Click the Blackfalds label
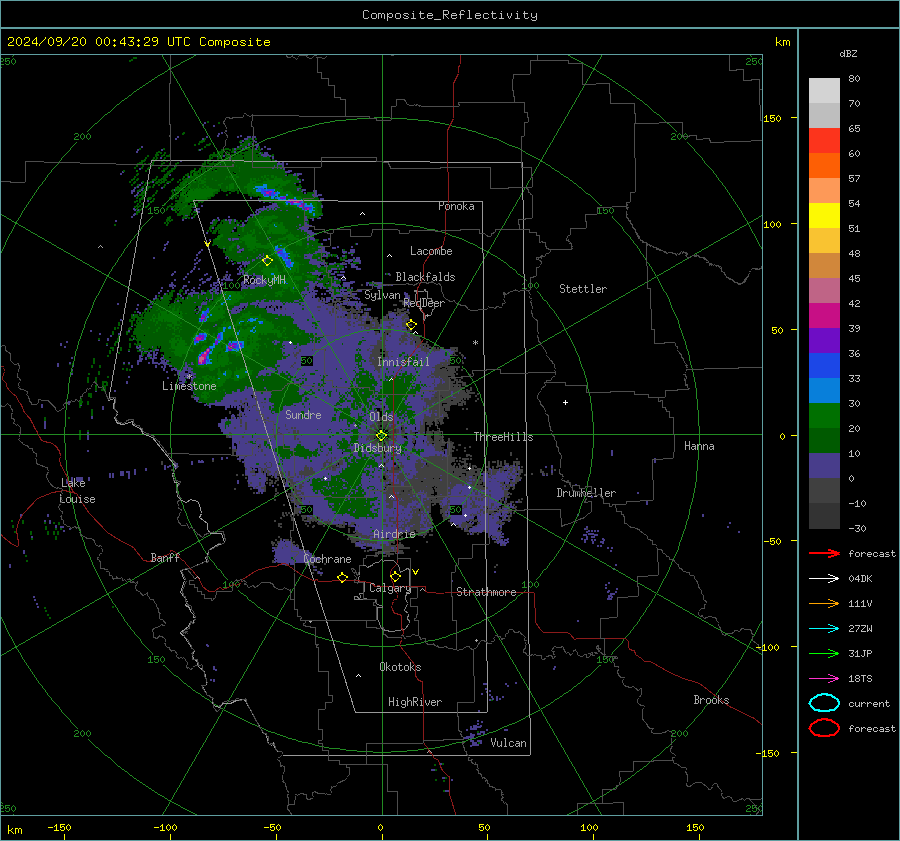This screenshot has width=900, height=841. coord(425,277)
